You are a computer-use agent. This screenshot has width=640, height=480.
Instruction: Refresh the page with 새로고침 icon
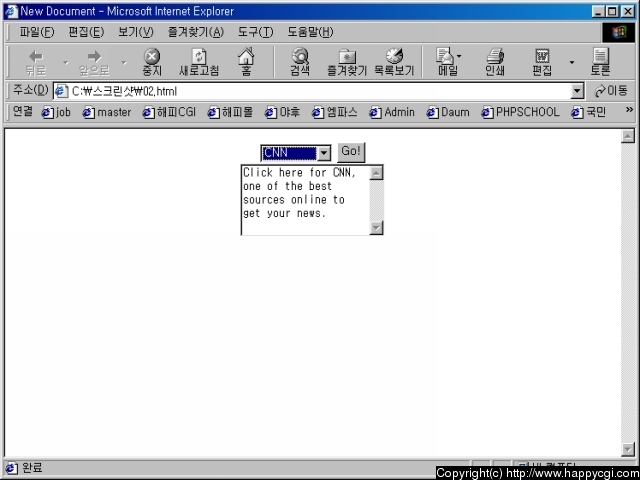pyautogui.click(x=199, y=62)
